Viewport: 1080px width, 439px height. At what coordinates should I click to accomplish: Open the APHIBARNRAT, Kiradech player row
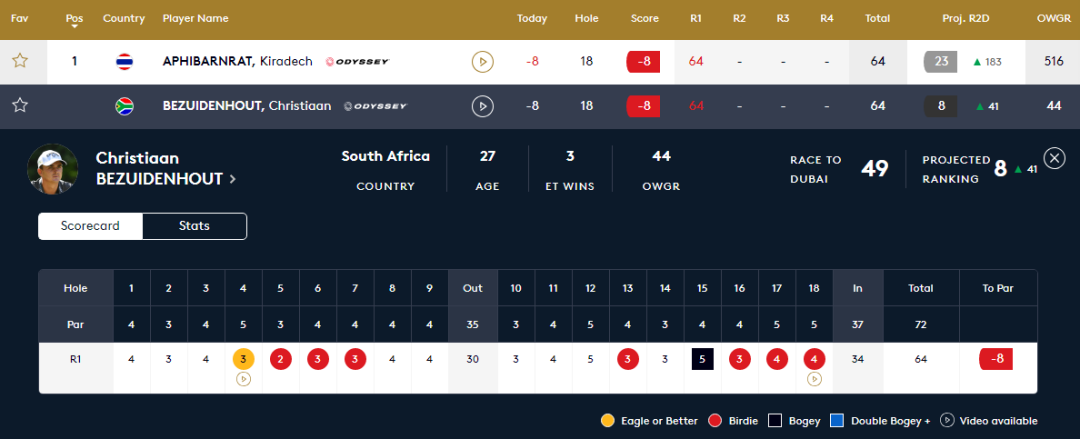click(540, 62)
